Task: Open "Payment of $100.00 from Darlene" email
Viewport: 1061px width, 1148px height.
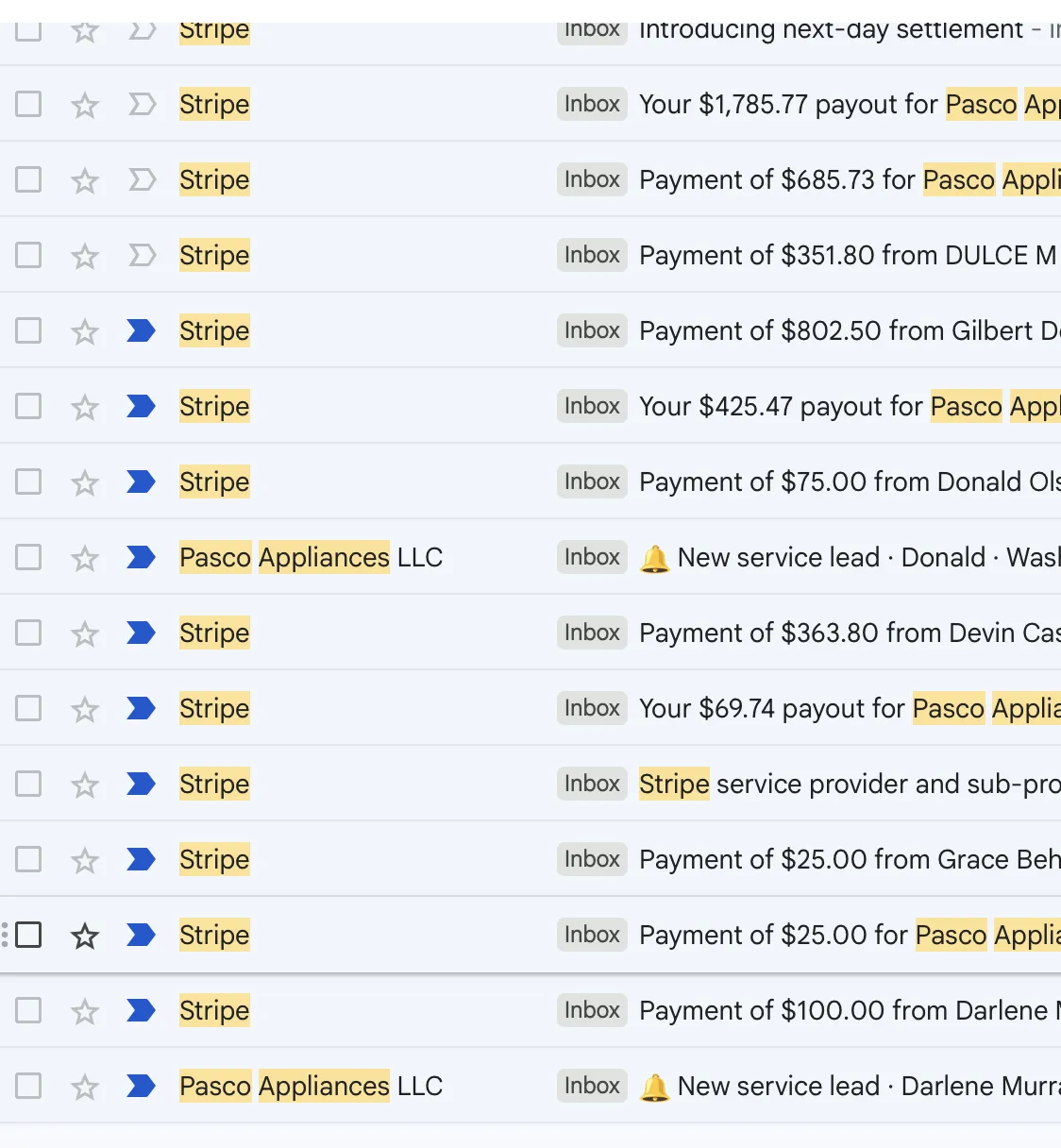Action: pos(850,1010)
